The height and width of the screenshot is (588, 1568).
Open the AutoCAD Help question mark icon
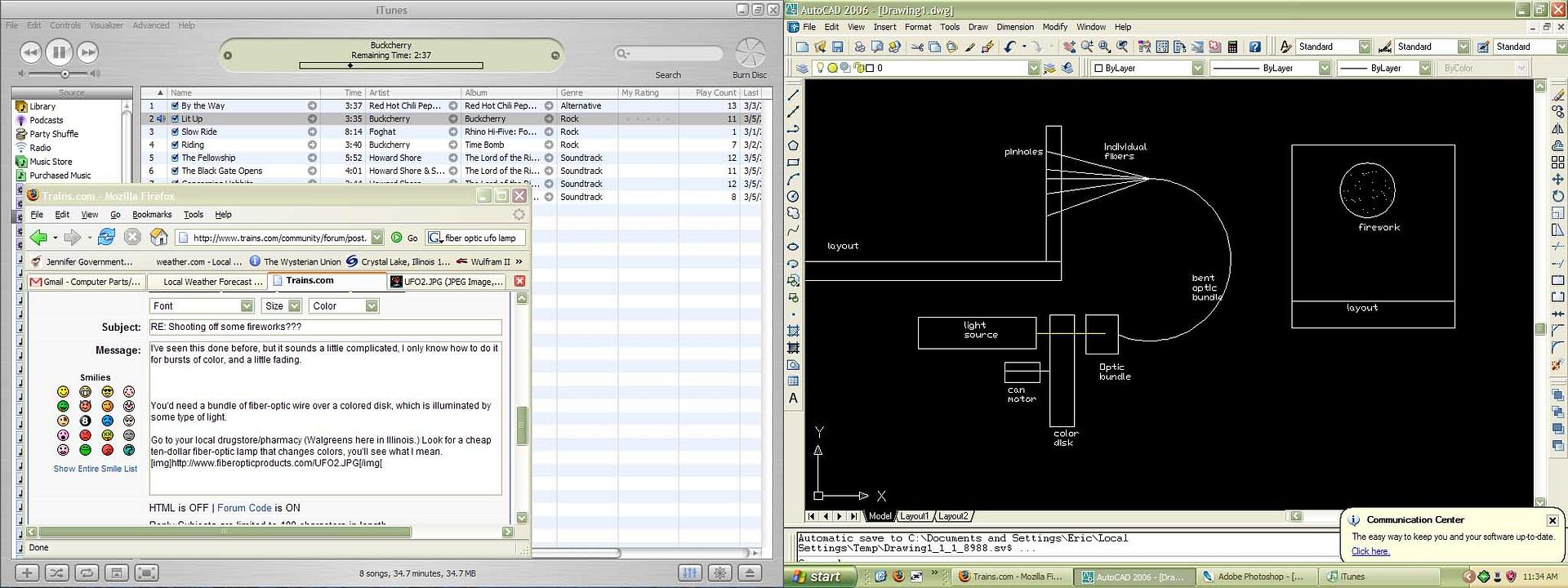(x=1255, y=47)
